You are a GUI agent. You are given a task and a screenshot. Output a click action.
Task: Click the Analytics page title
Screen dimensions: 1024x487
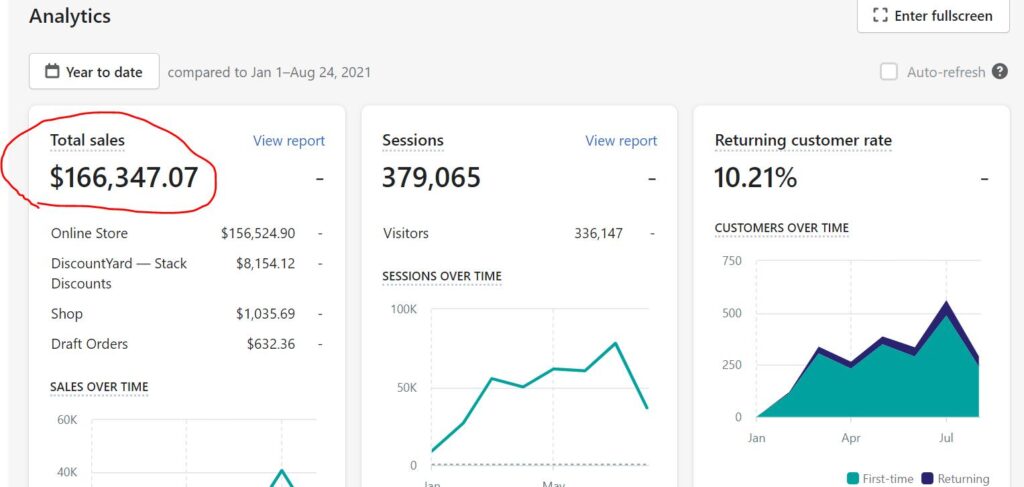coord(70,16)
